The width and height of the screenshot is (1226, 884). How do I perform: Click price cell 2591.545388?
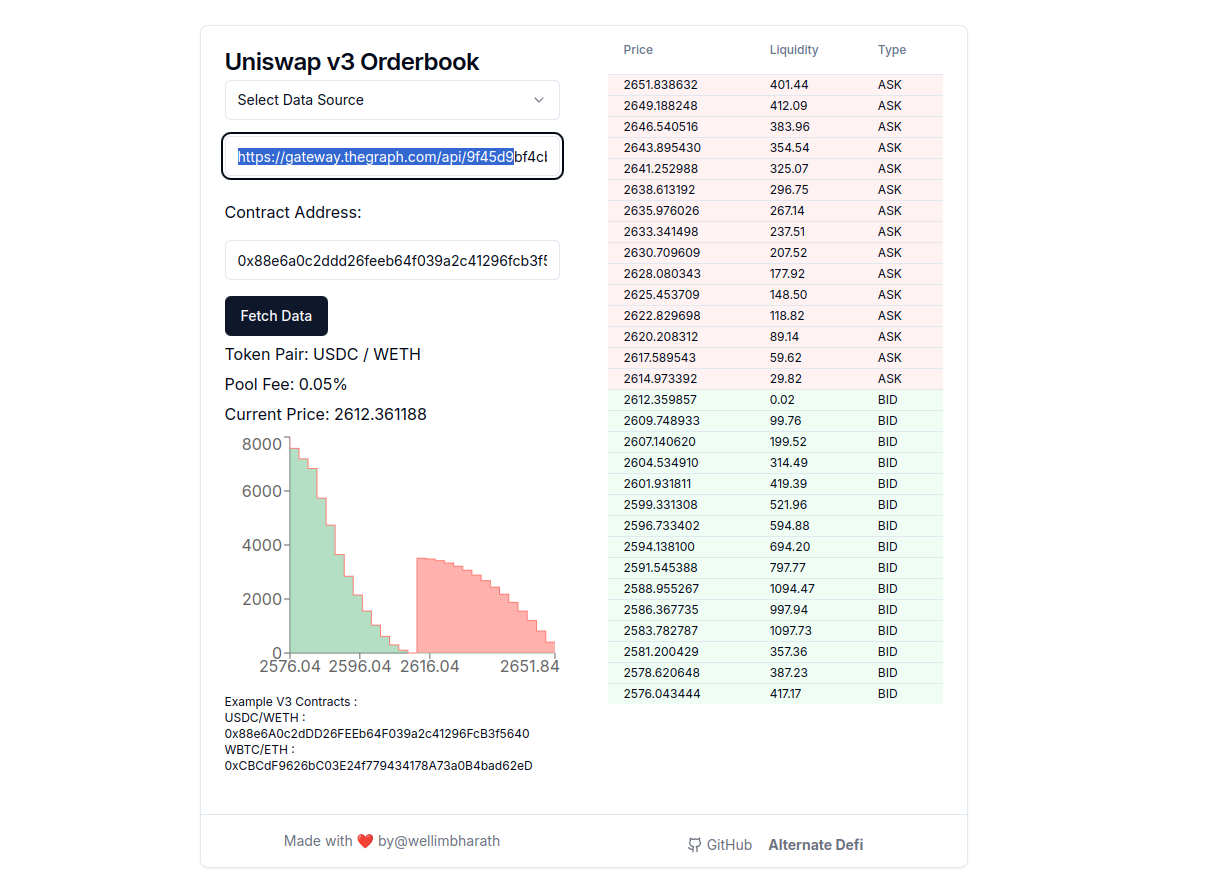(661, 568)
